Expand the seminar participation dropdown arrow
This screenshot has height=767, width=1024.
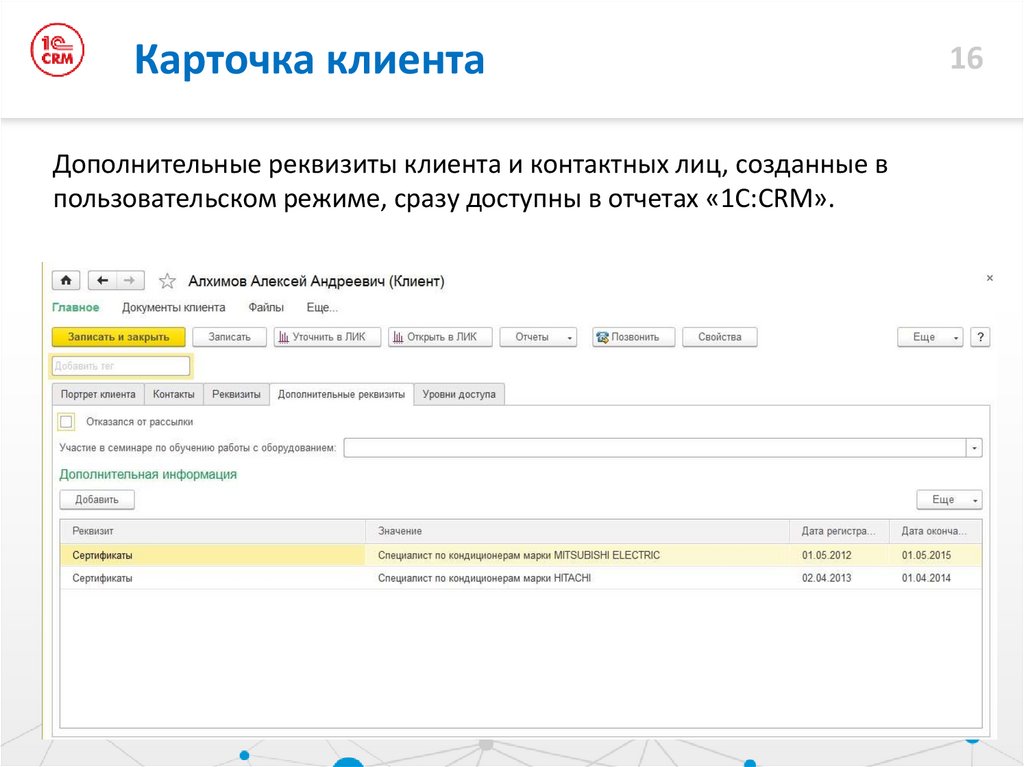[974, 448]
